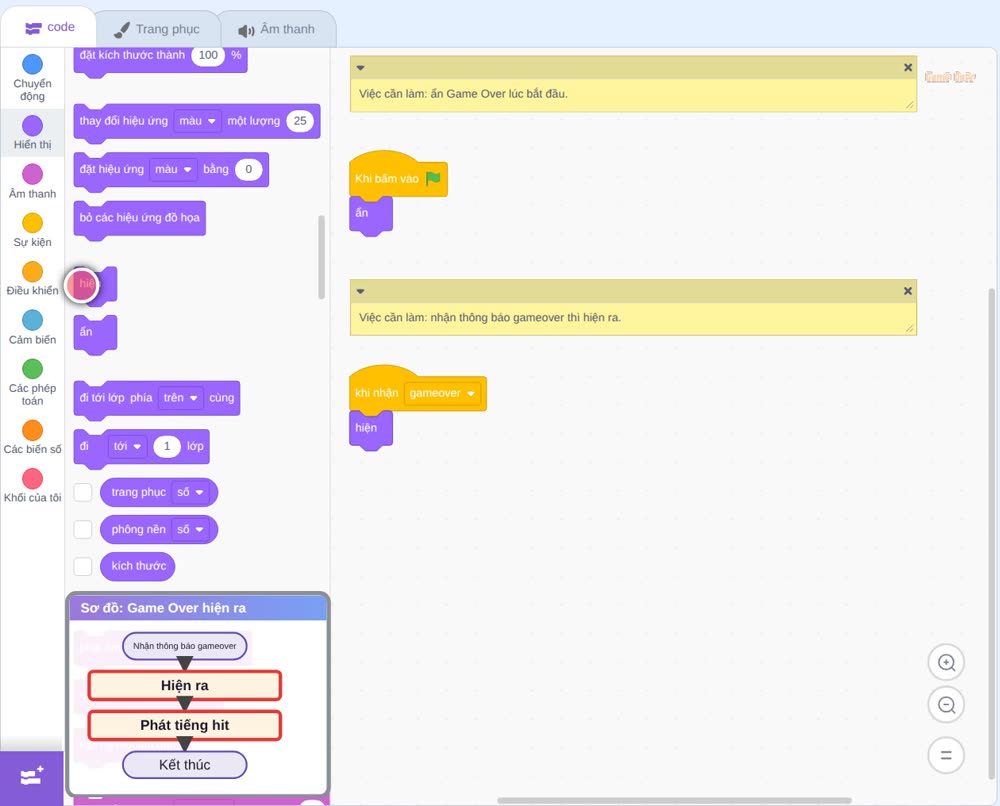The height and width of the screenshot is (806, 1000).
Task: Collapse the 'ẩn Game Over' comment
Action: click(360, 68)
